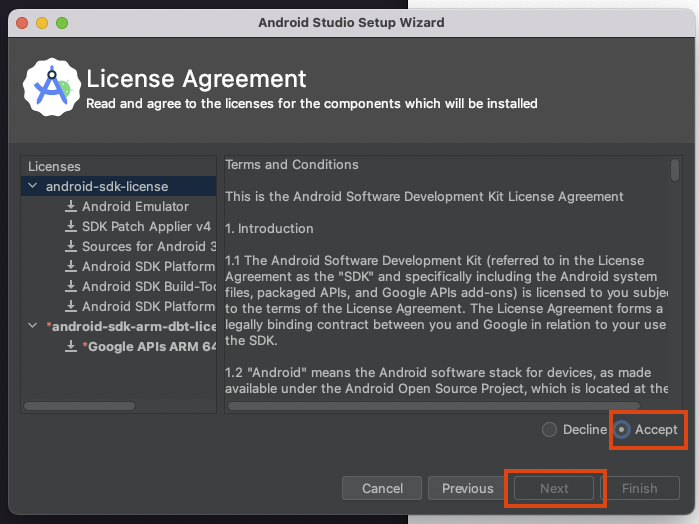Collapse the android-sdk-license tree node
Screen dimensions: 699x524
[33, 186]
